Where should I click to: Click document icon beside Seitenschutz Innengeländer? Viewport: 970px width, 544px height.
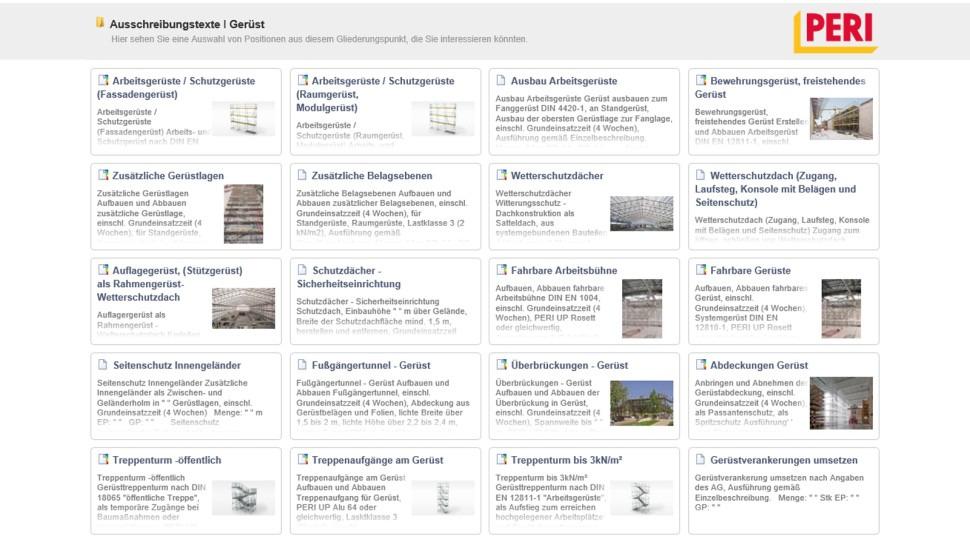[x=102, y=366]
